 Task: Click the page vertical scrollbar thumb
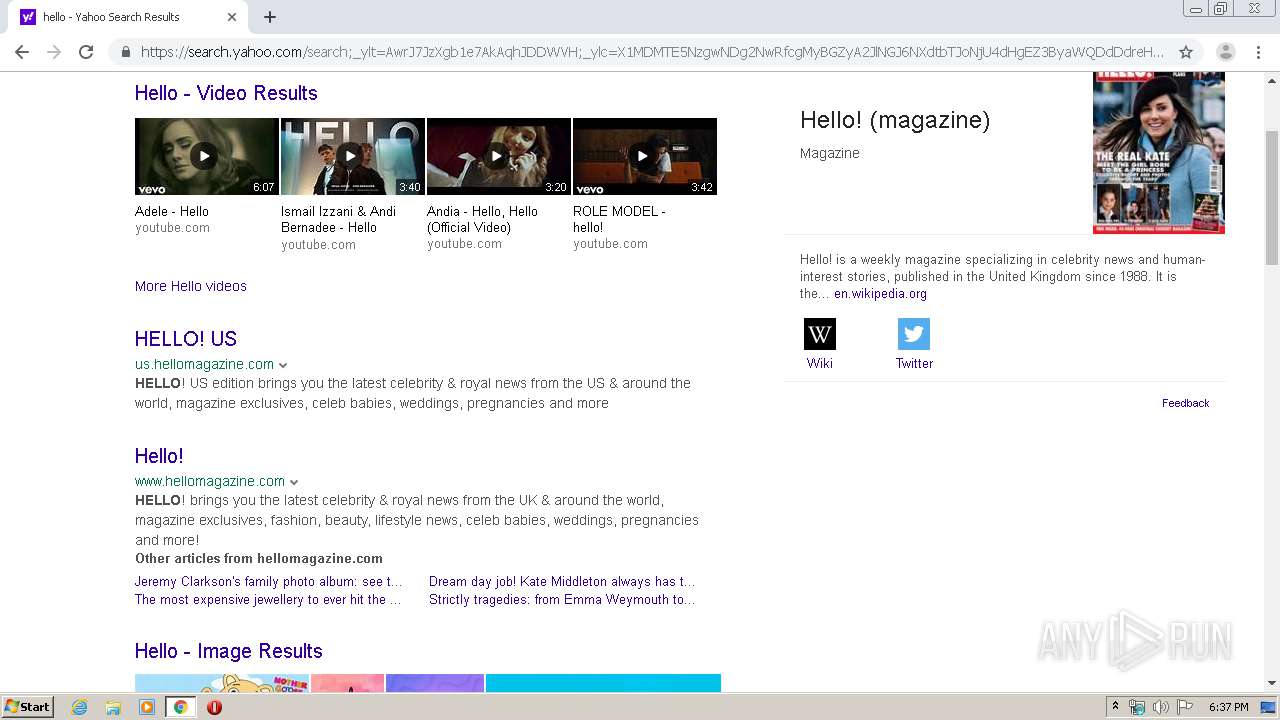(1272, 197)
